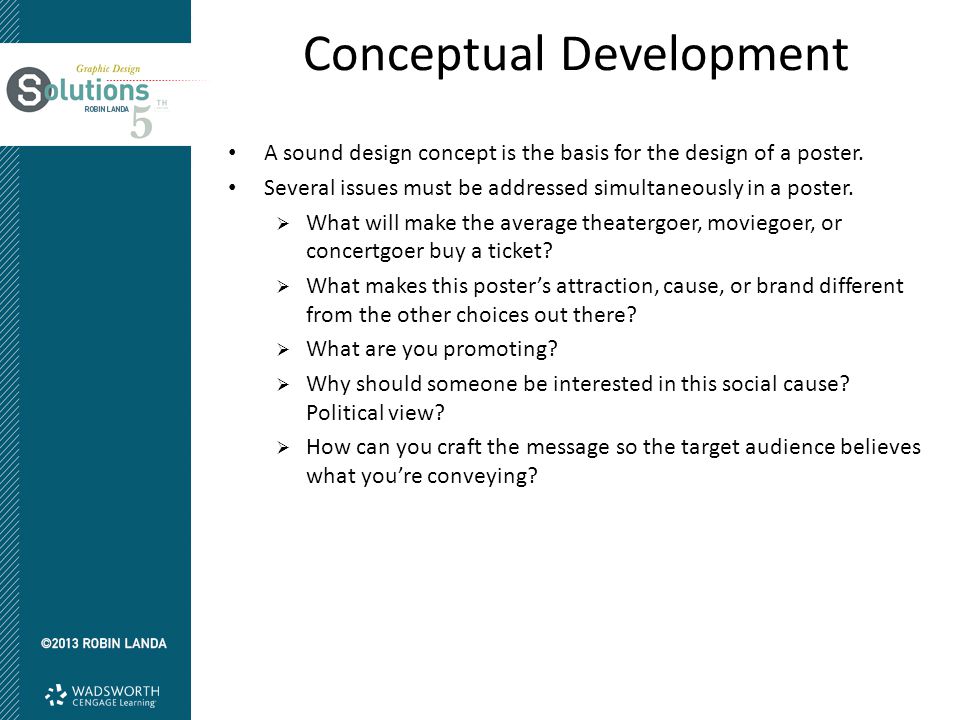Click the slide title 'Conceptual Development'
The height and width of the screenshot is (720, 960).
(x=576, y=54)
